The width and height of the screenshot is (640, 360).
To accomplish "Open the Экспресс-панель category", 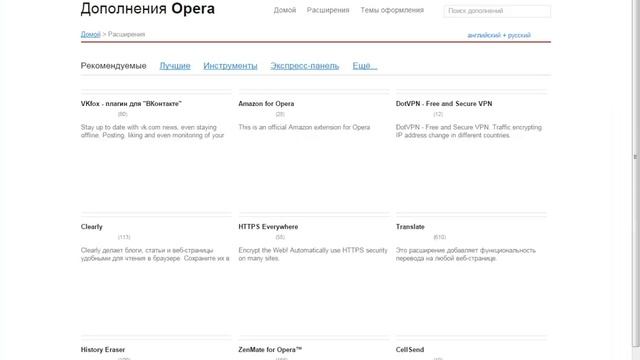I will pyautogui.click(x=304, y=66).
